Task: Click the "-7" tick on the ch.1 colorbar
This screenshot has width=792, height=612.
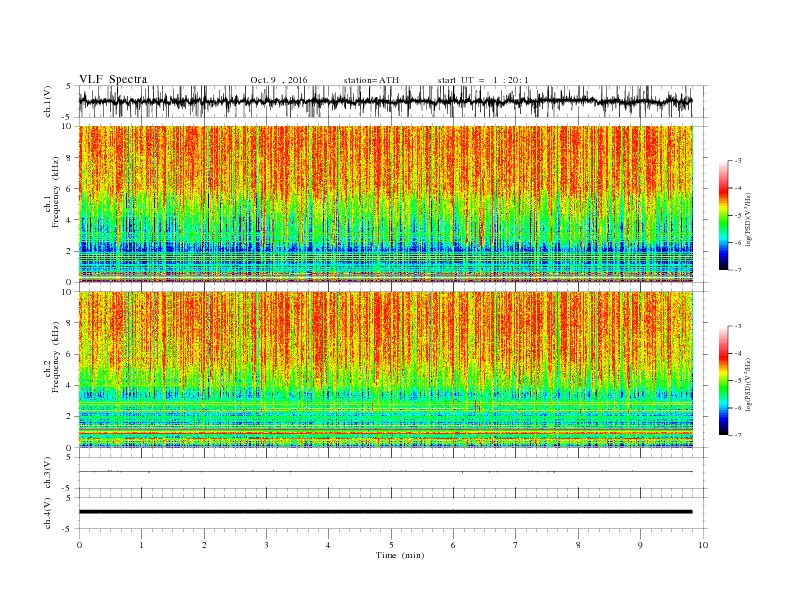Action: tap(737, 270)
